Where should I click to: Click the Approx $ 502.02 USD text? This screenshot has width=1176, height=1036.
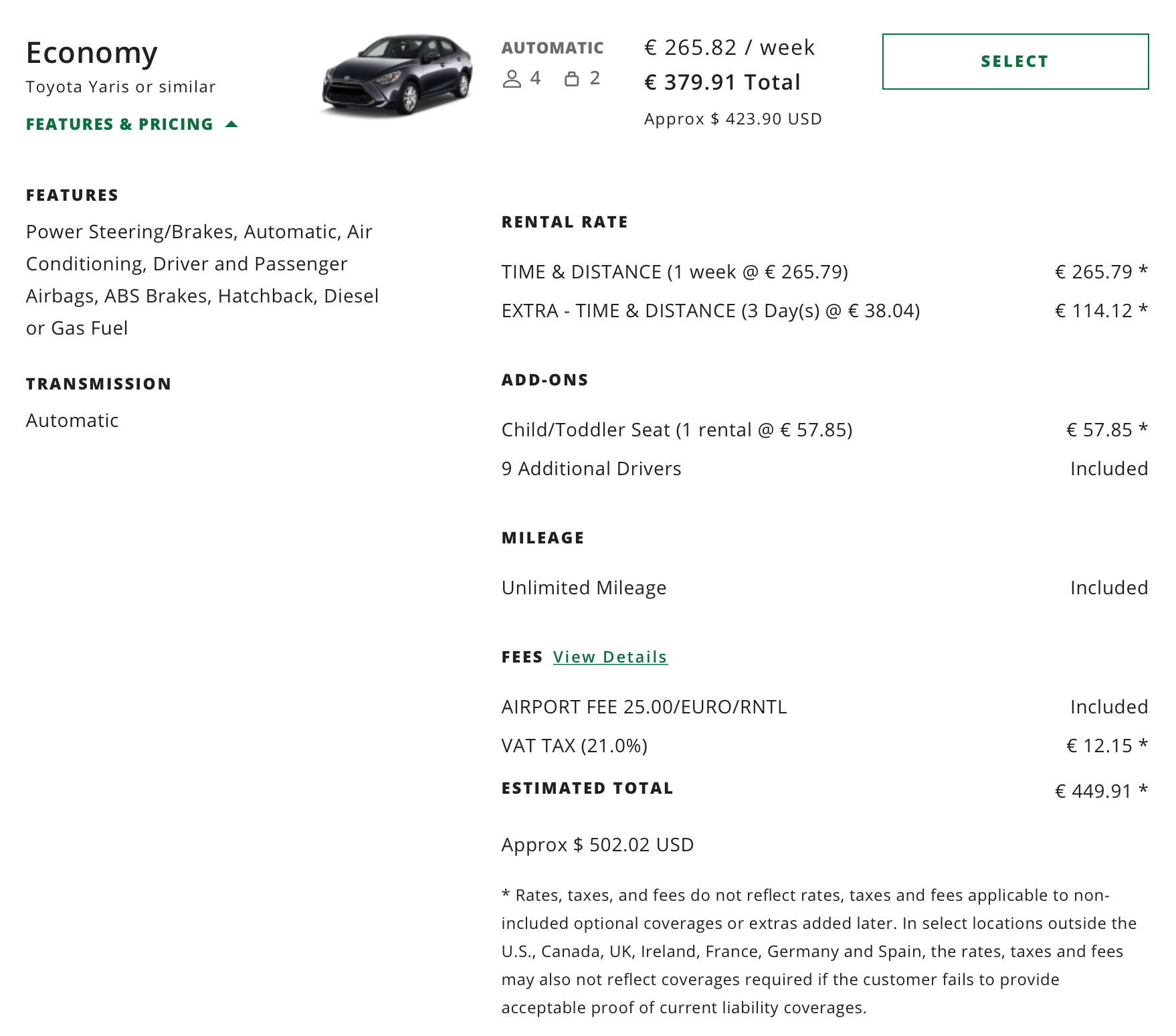click(597, 845)
